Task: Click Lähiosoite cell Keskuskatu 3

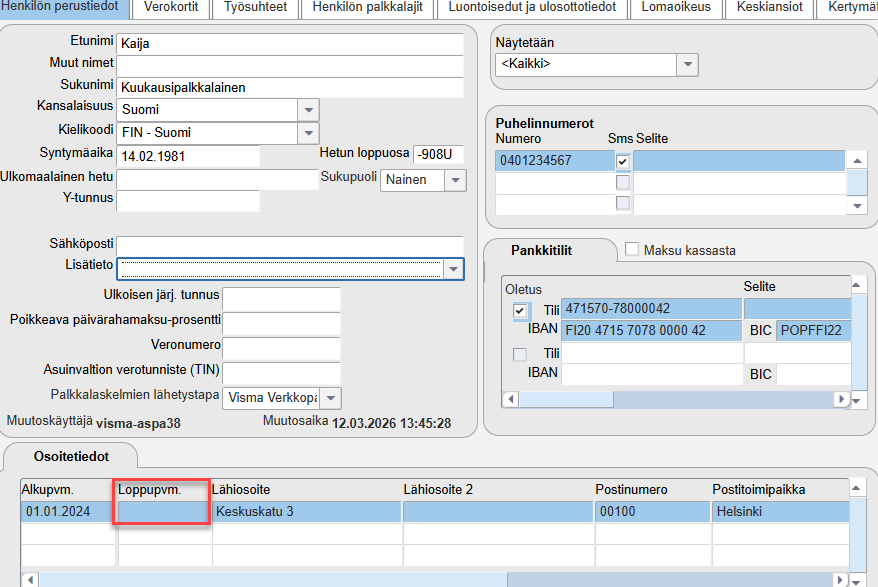Action: pyautogui.click(x=306, y=512)
